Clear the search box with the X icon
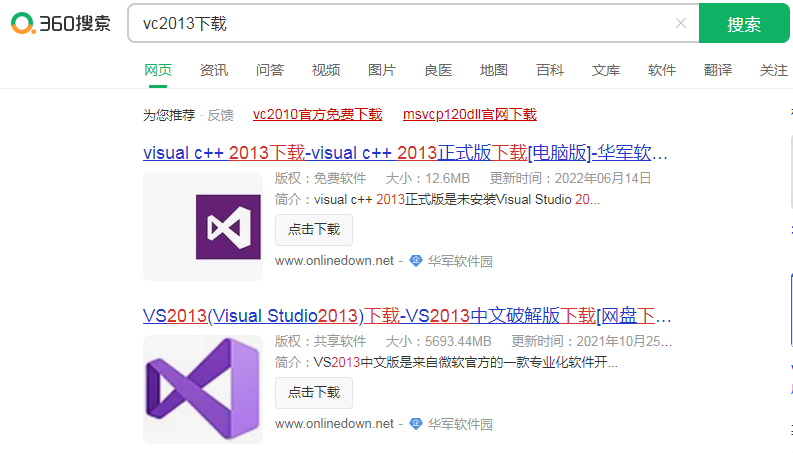793x453 pixels. [681, 23]
